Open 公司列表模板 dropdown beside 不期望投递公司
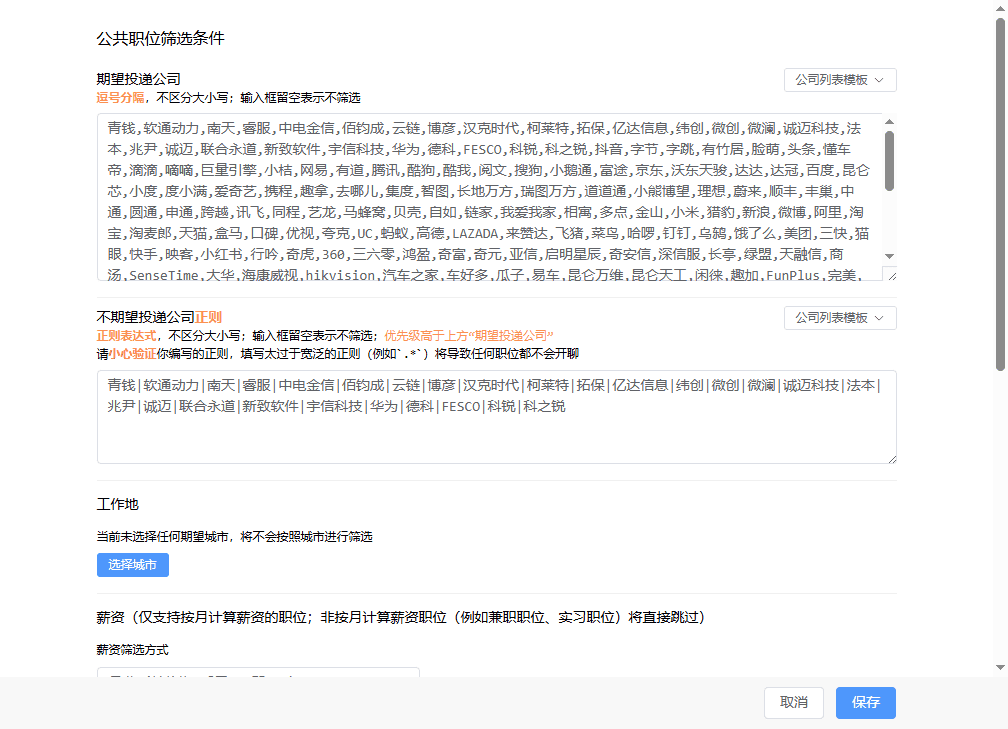 click(840, 317)
